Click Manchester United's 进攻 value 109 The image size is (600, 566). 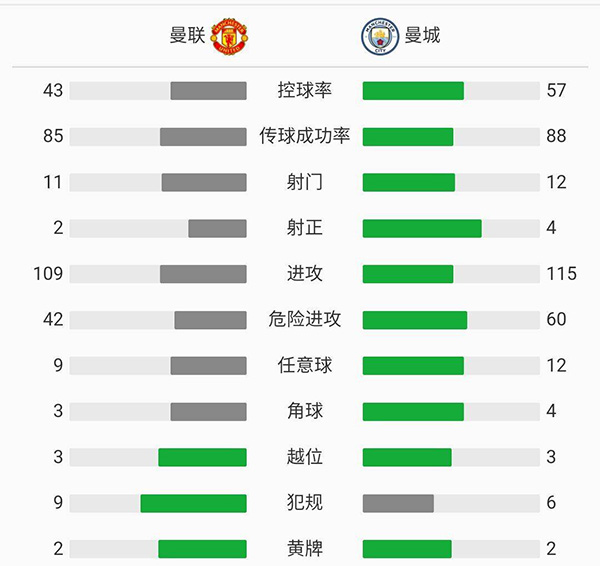click(47, 273)
